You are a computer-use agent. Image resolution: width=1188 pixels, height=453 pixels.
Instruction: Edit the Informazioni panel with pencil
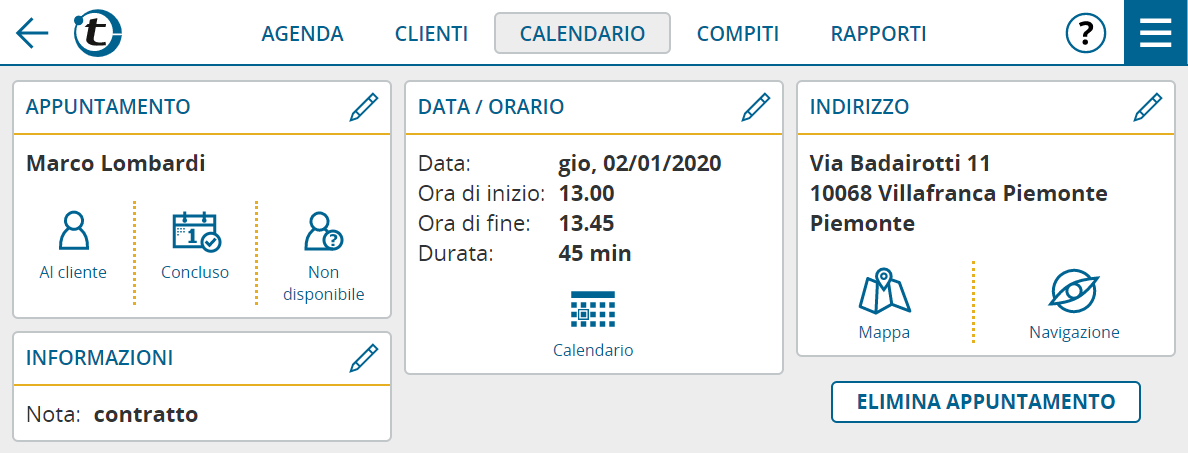coord(364,358)
